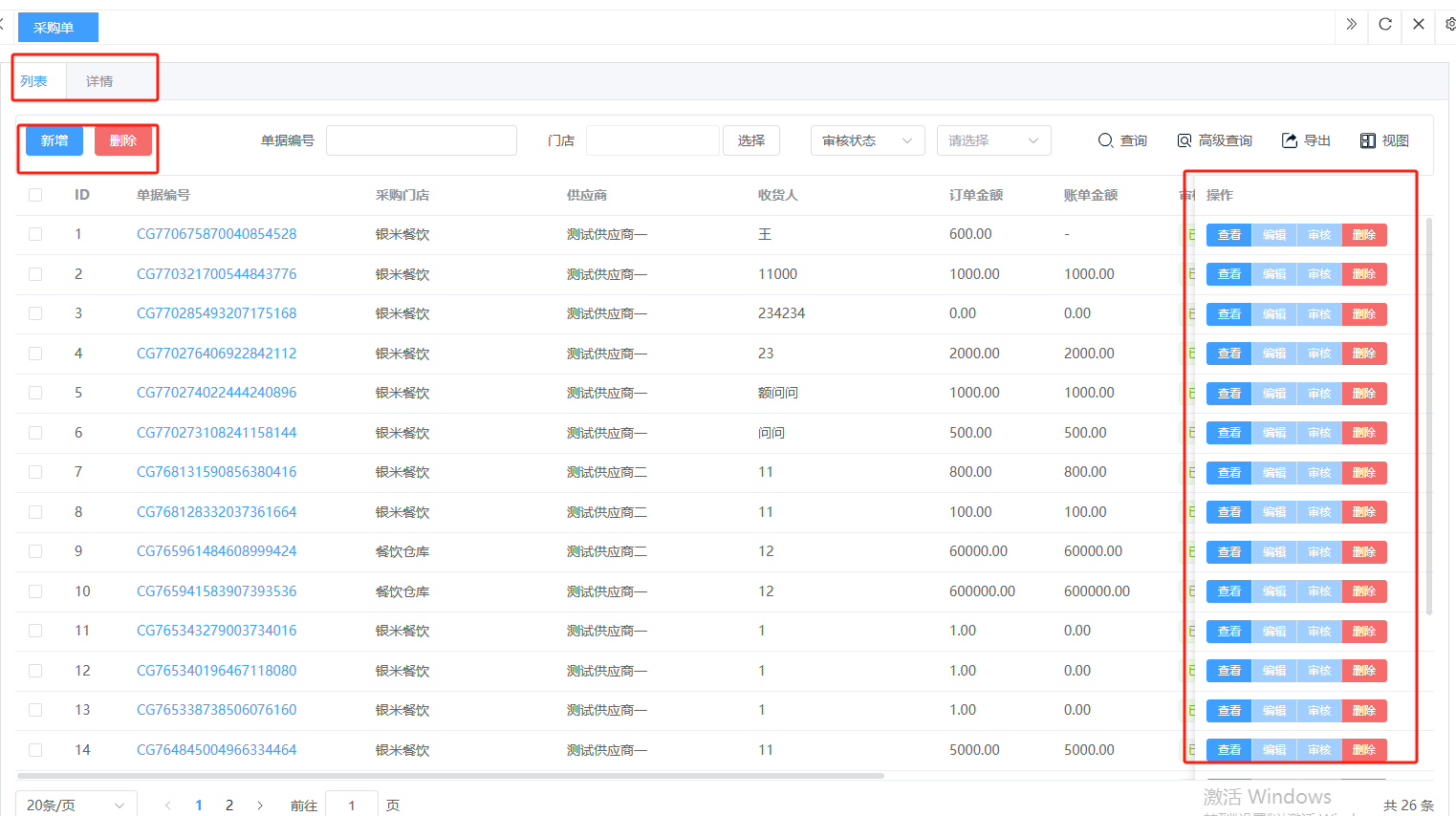1456x816 pixels.
Task: Click the blue 新增 button
Action: coord(54,140)
